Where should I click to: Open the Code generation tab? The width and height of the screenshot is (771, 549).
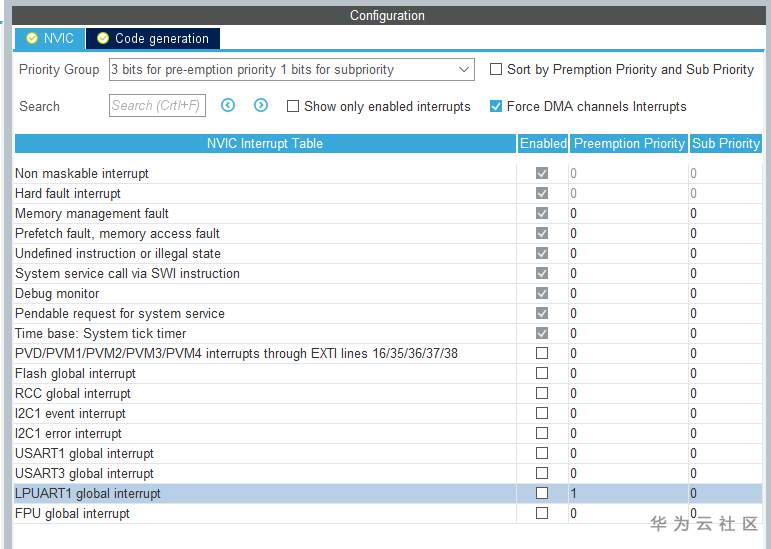[153, 38]
